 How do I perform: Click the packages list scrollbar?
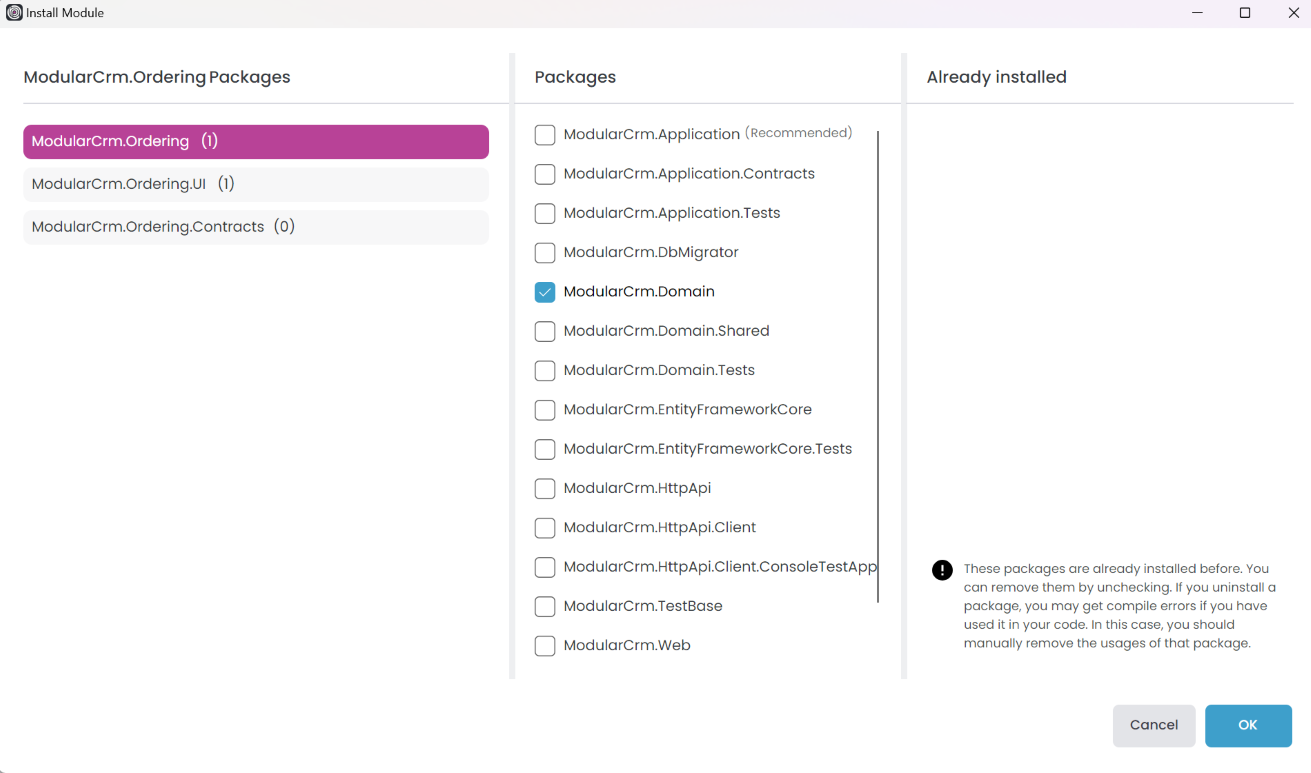878,366
